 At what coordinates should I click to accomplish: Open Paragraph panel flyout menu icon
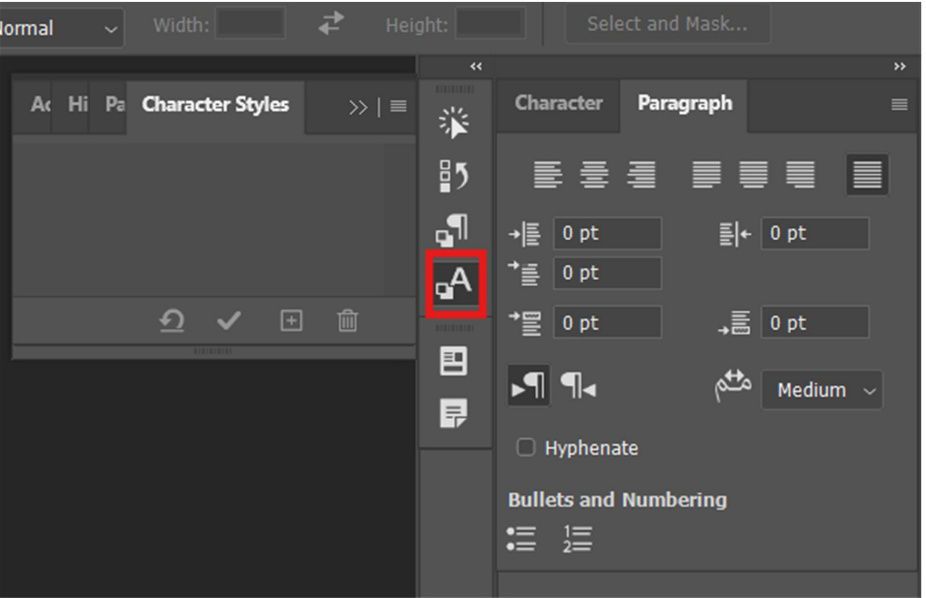[x=899, y=104]
